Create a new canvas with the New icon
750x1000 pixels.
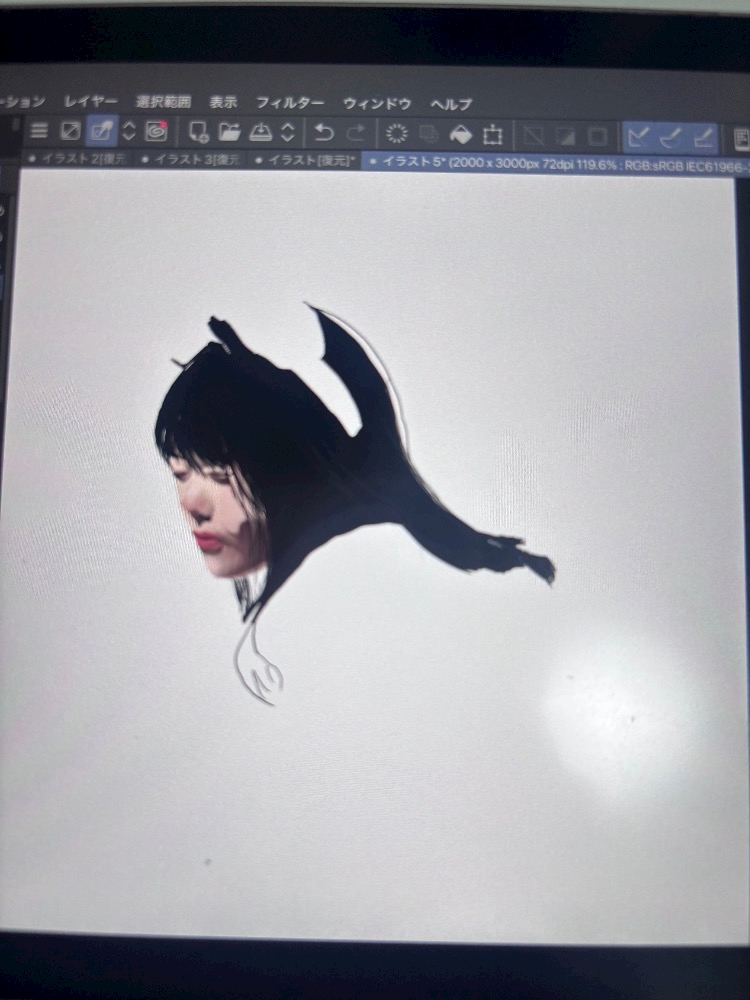198,132
